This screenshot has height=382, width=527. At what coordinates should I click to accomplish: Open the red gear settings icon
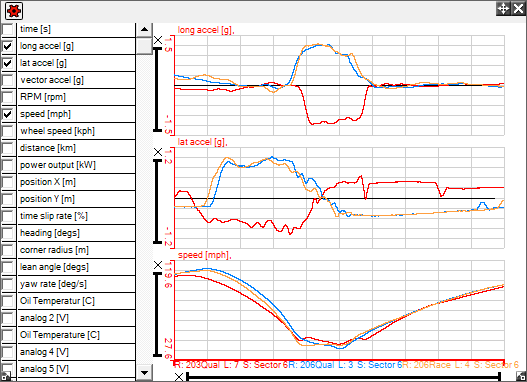pyautogui.click(x=14, y=11)
